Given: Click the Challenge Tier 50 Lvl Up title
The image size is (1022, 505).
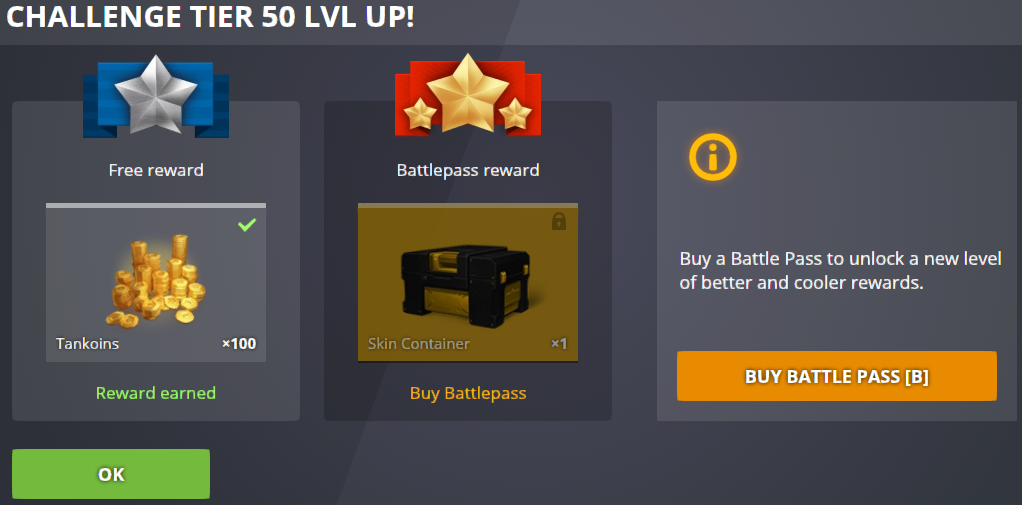Looking at the screenshot, I should pos(210,18).
